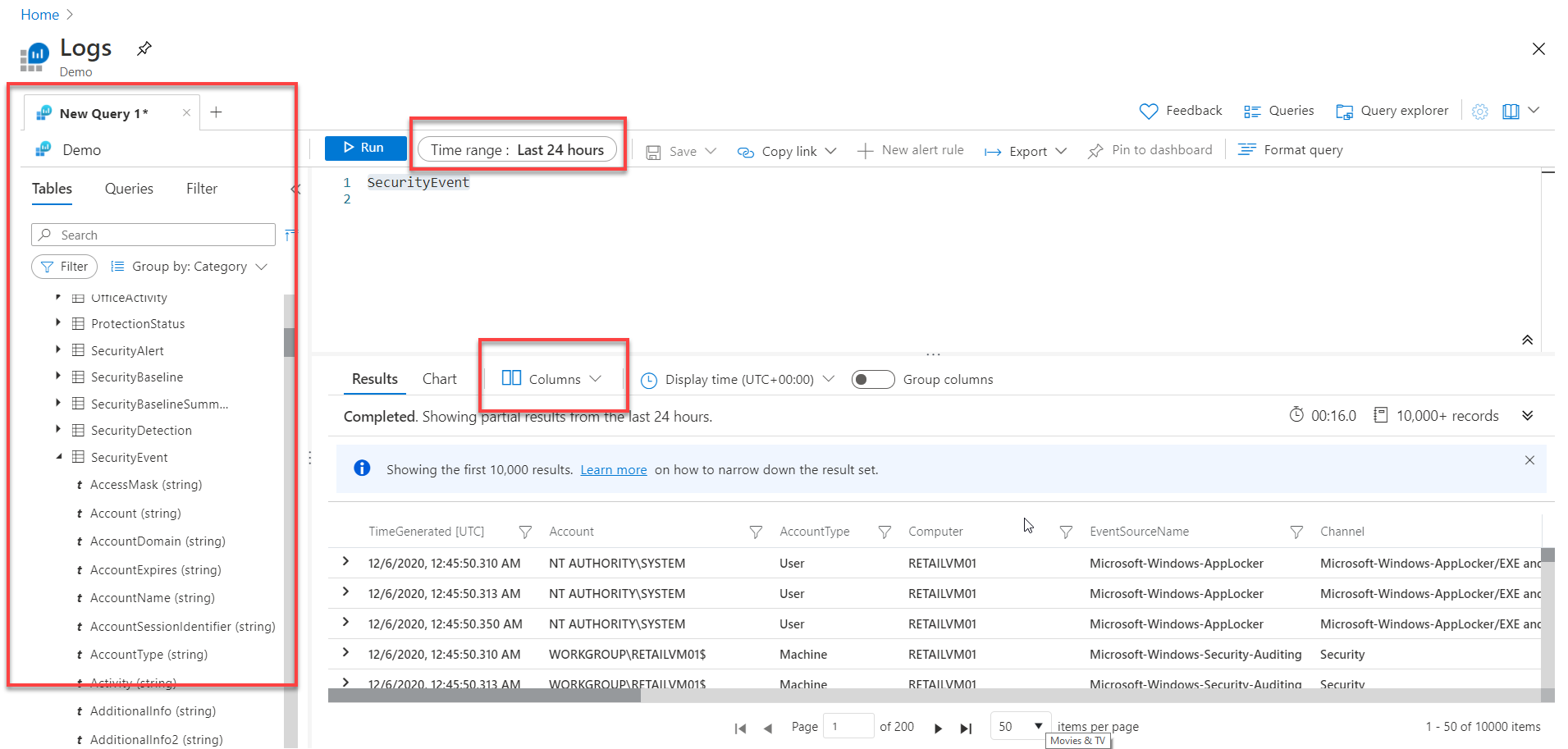Click the Copy link icon
Image resolution: width=1568 pixels, height=749 pixels.
coord(745,150)
